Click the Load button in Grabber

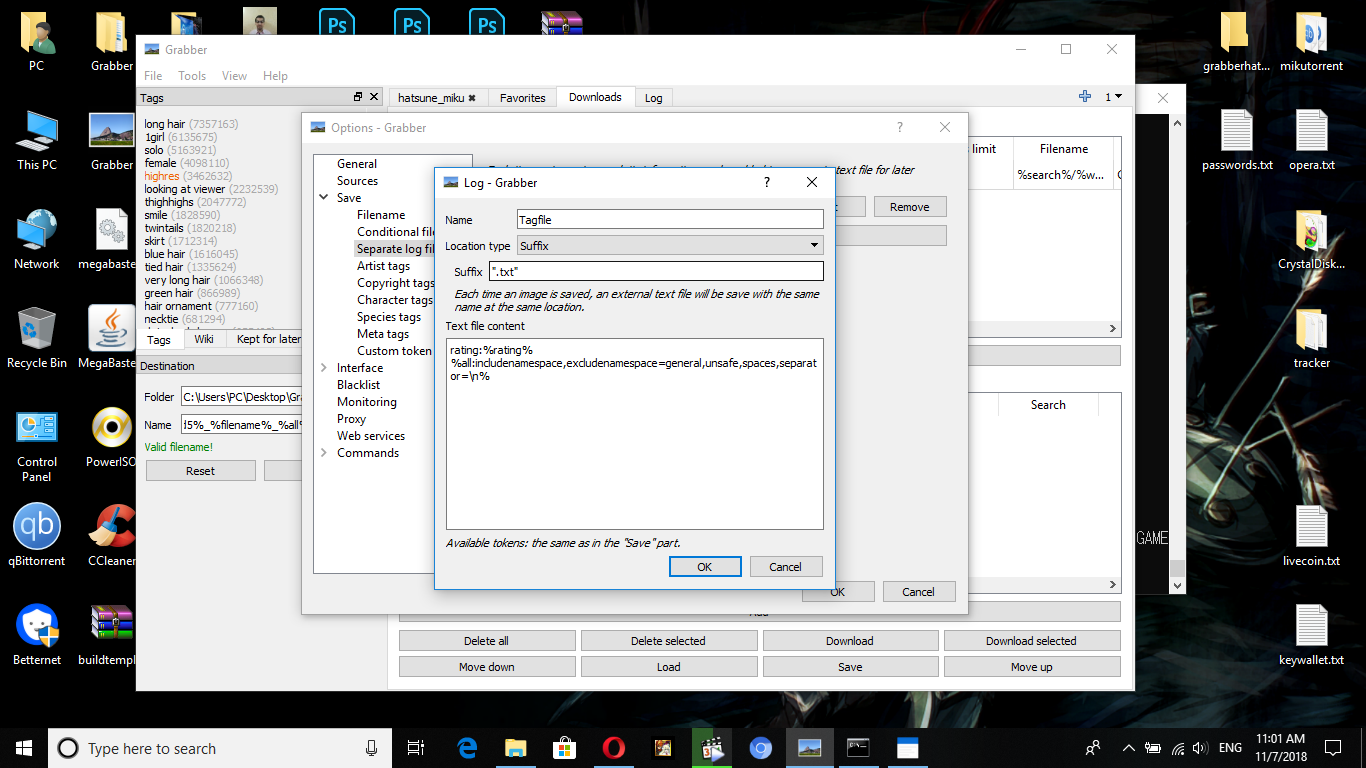tap(669, 667)
